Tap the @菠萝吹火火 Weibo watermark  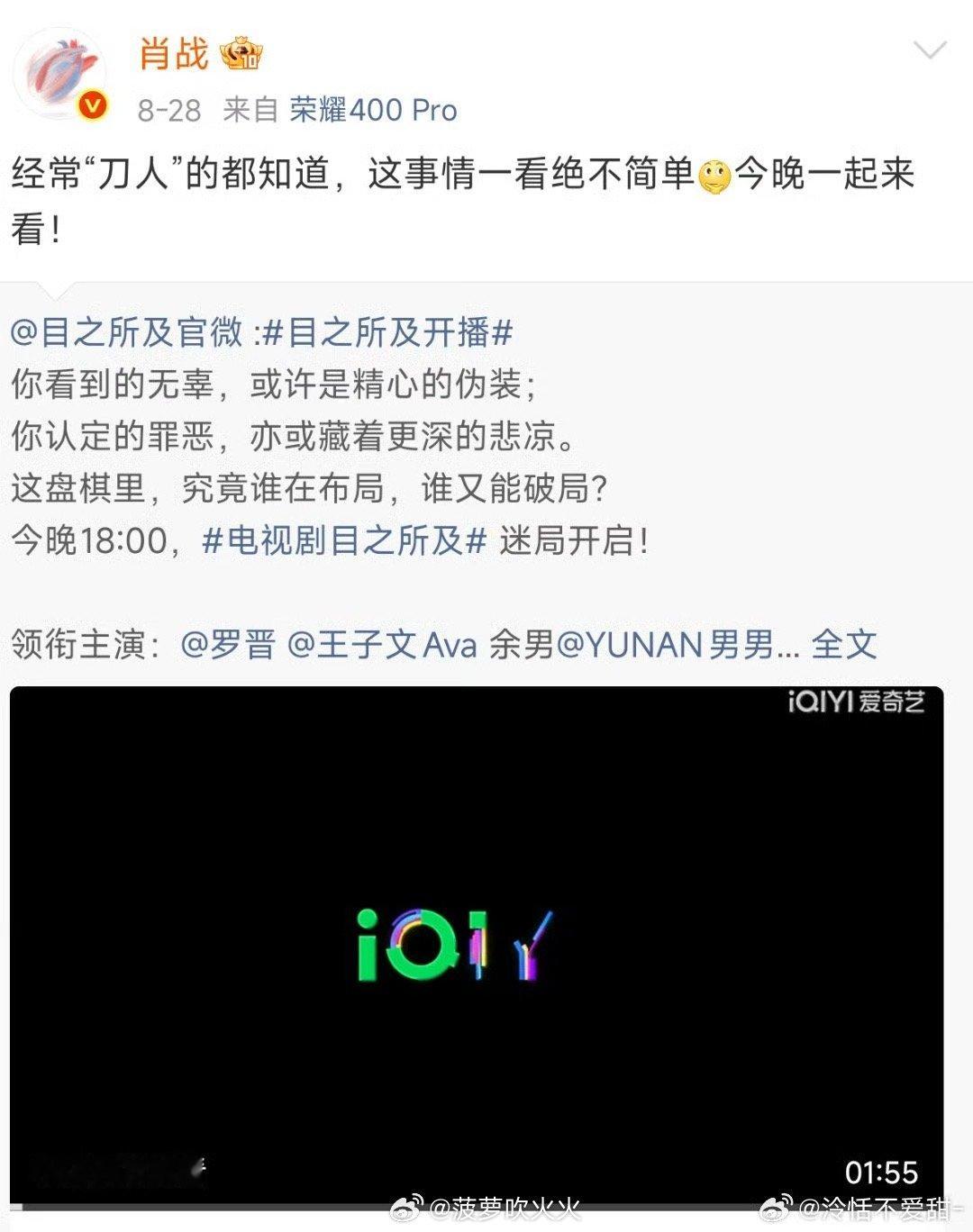pyautogui.click(x=486, y=1209)
